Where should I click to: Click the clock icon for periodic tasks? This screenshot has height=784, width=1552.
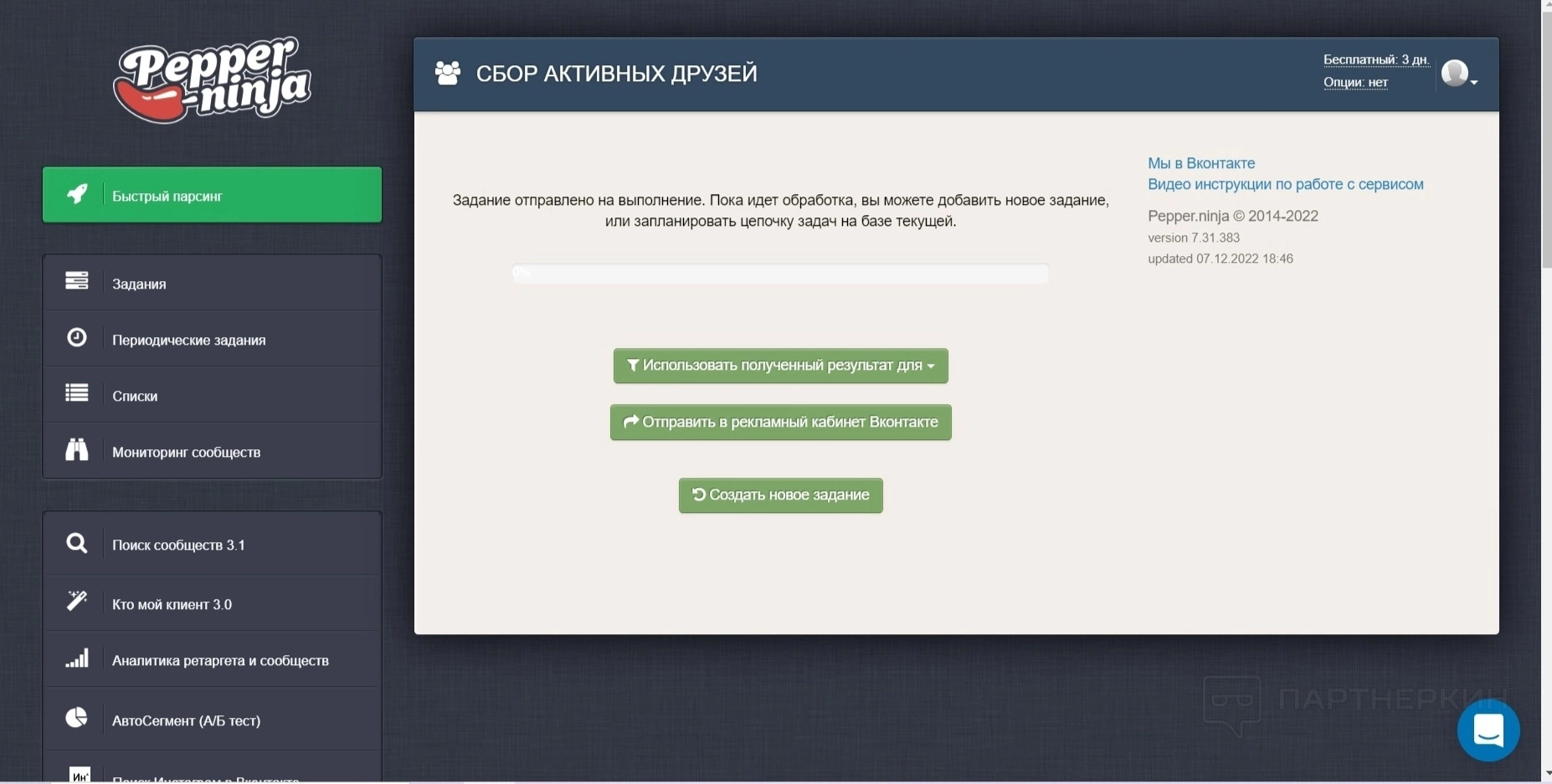tap(77, 337)
